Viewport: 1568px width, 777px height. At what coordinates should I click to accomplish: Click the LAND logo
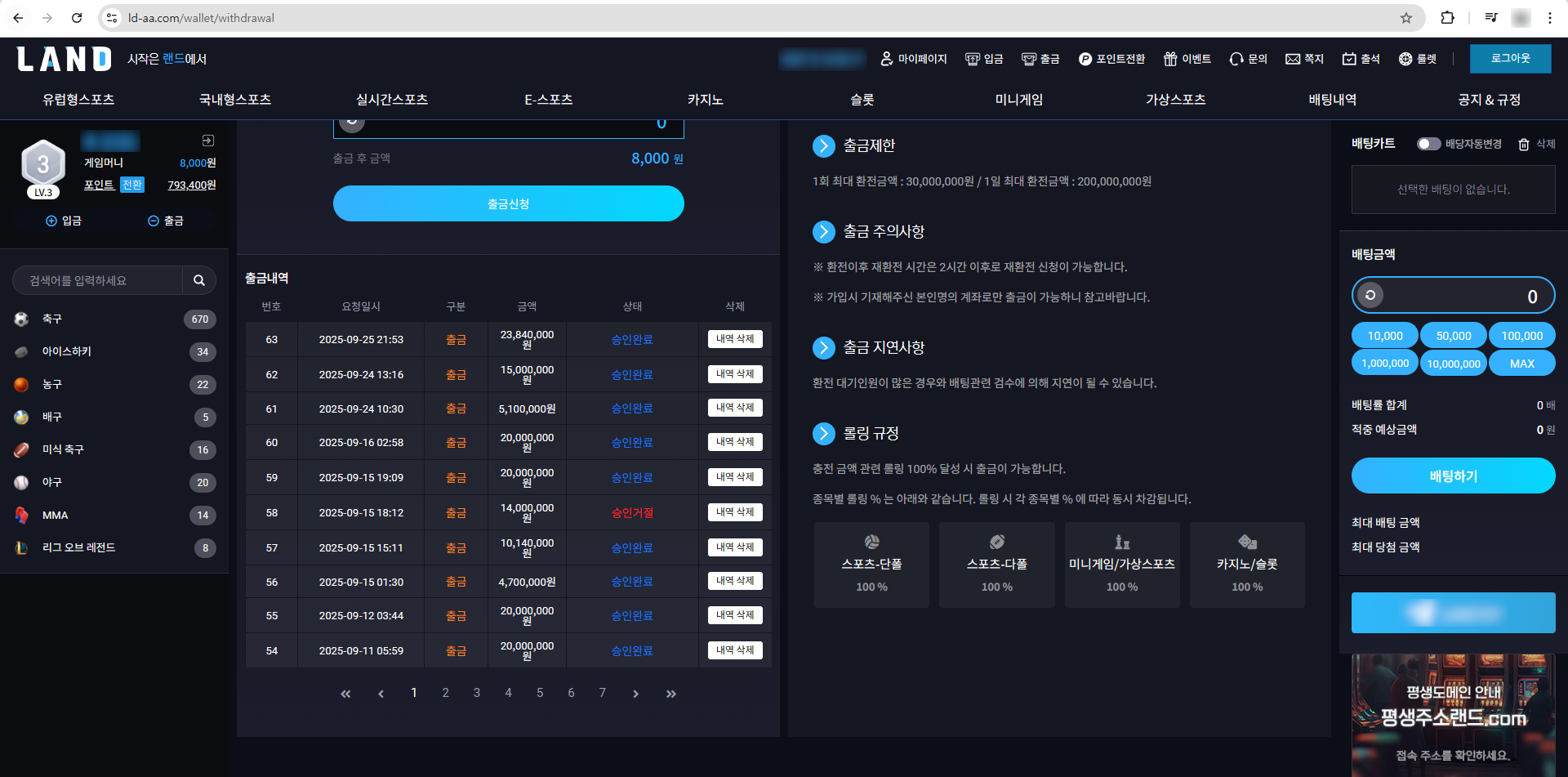coord(65,59)
